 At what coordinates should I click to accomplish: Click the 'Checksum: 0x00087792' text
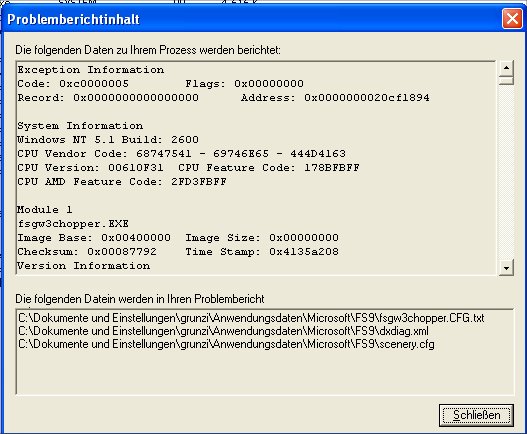[87, 251]
